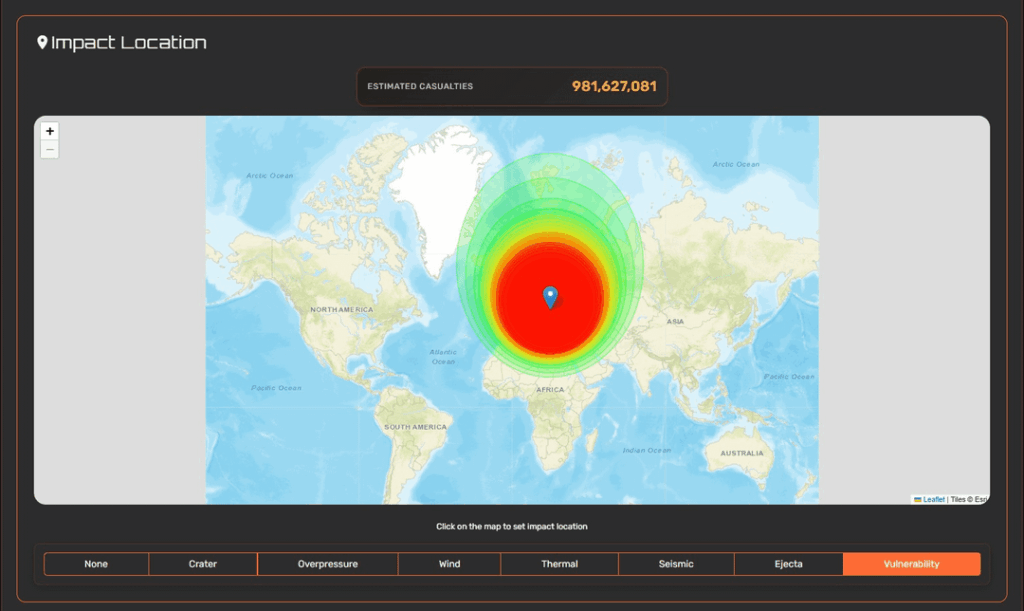
Task: Select the Wind effect tab
Action: [x=449, y=564]
